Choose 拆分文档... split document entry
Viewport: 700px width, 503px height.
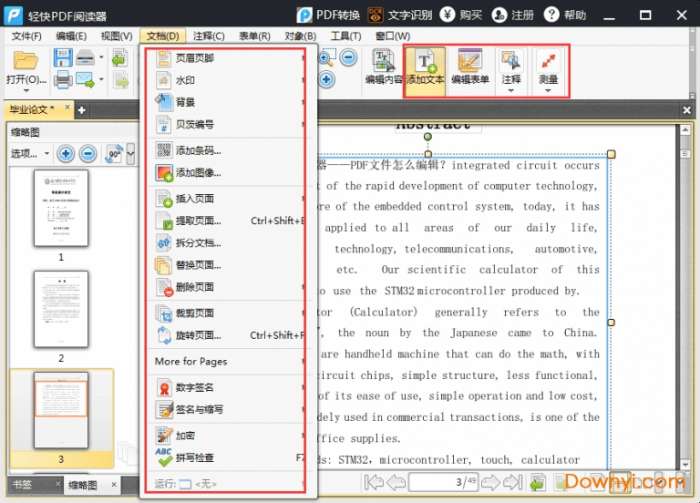pos(228,243)
